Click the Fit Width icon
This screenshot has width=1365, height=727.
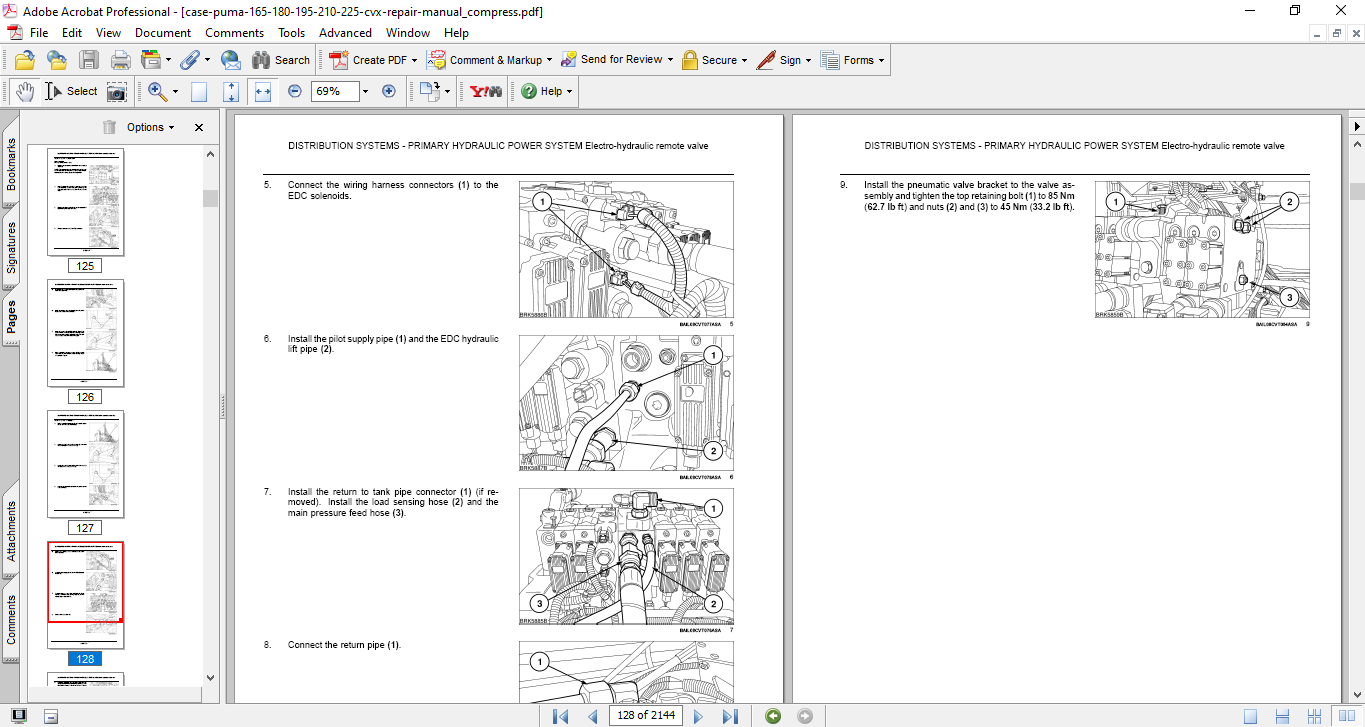pyautogui.click(x=263, y=91)
